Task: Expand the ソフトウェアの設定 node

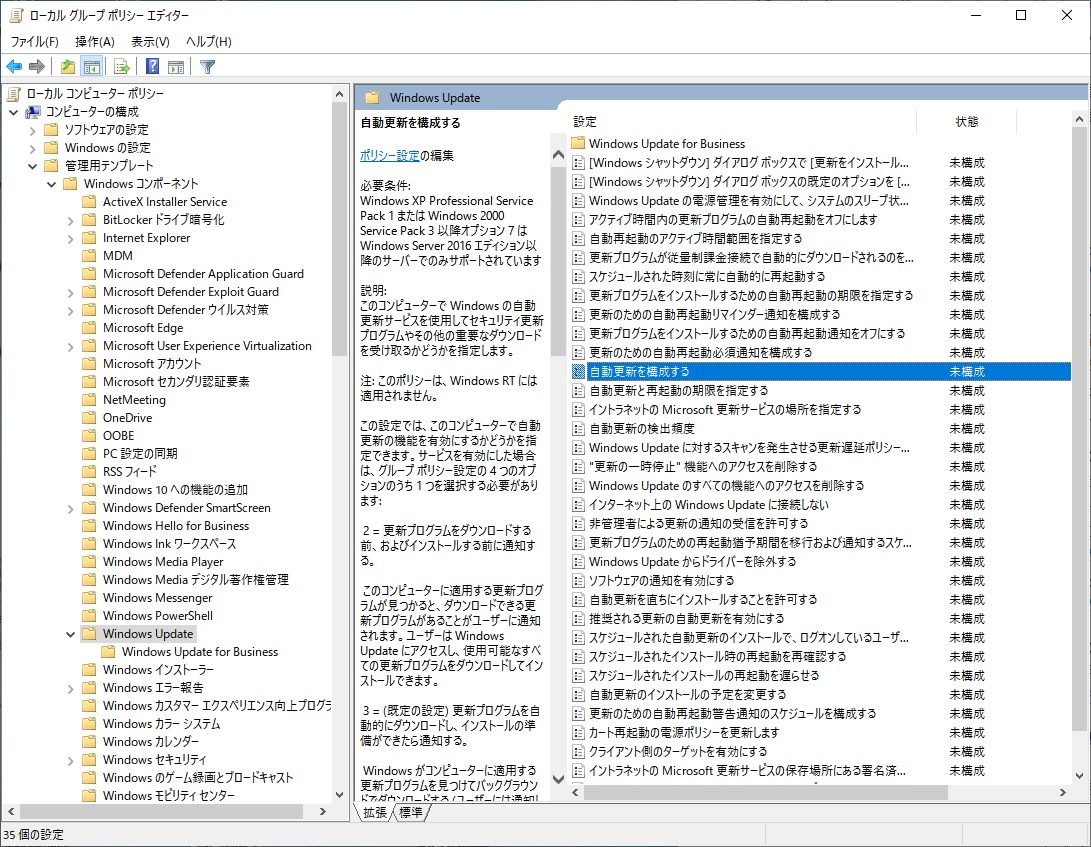Action: pos(32,129)
